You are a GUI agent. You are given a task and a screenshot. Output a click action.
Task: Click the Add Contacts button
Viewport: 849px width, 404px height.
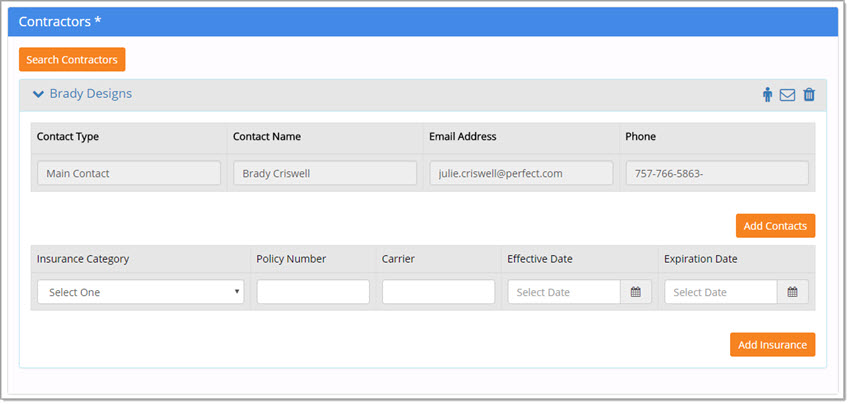[775, 226]
